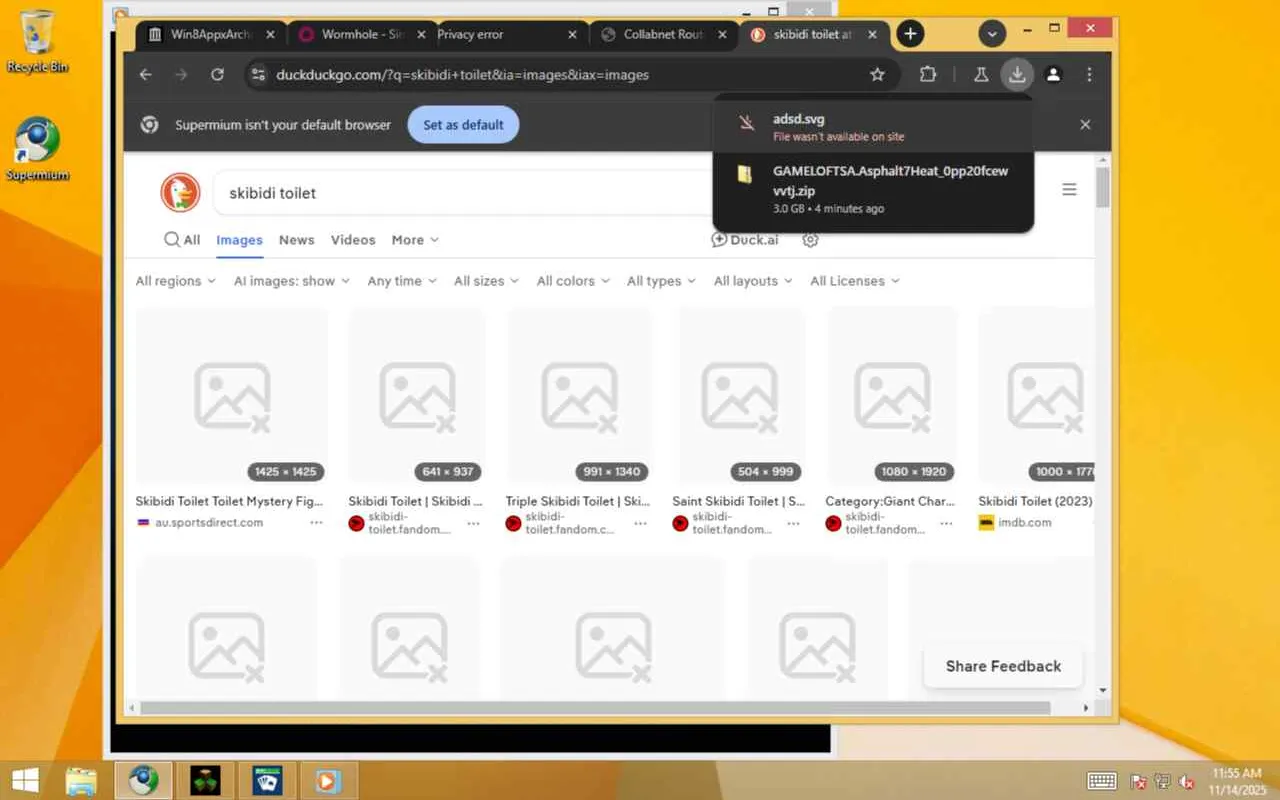1280x800 pixels.
Task: Open the 1425 × 1425 image thumbnail
Action: [x=231, y=396]
